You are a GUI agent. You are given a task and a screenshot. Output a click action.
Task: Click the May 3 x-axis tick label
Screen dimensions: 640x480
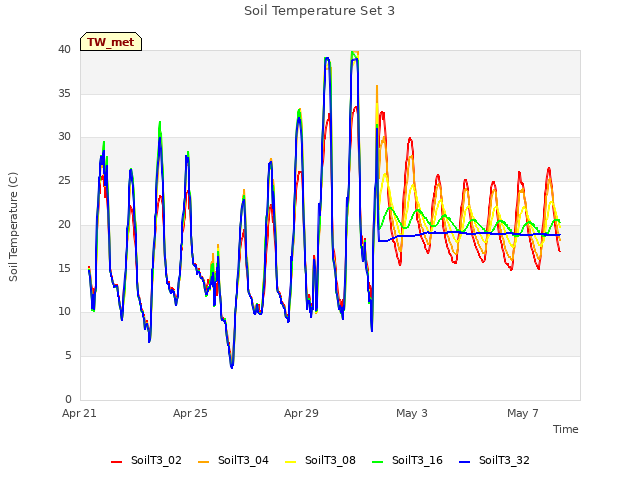412,413
